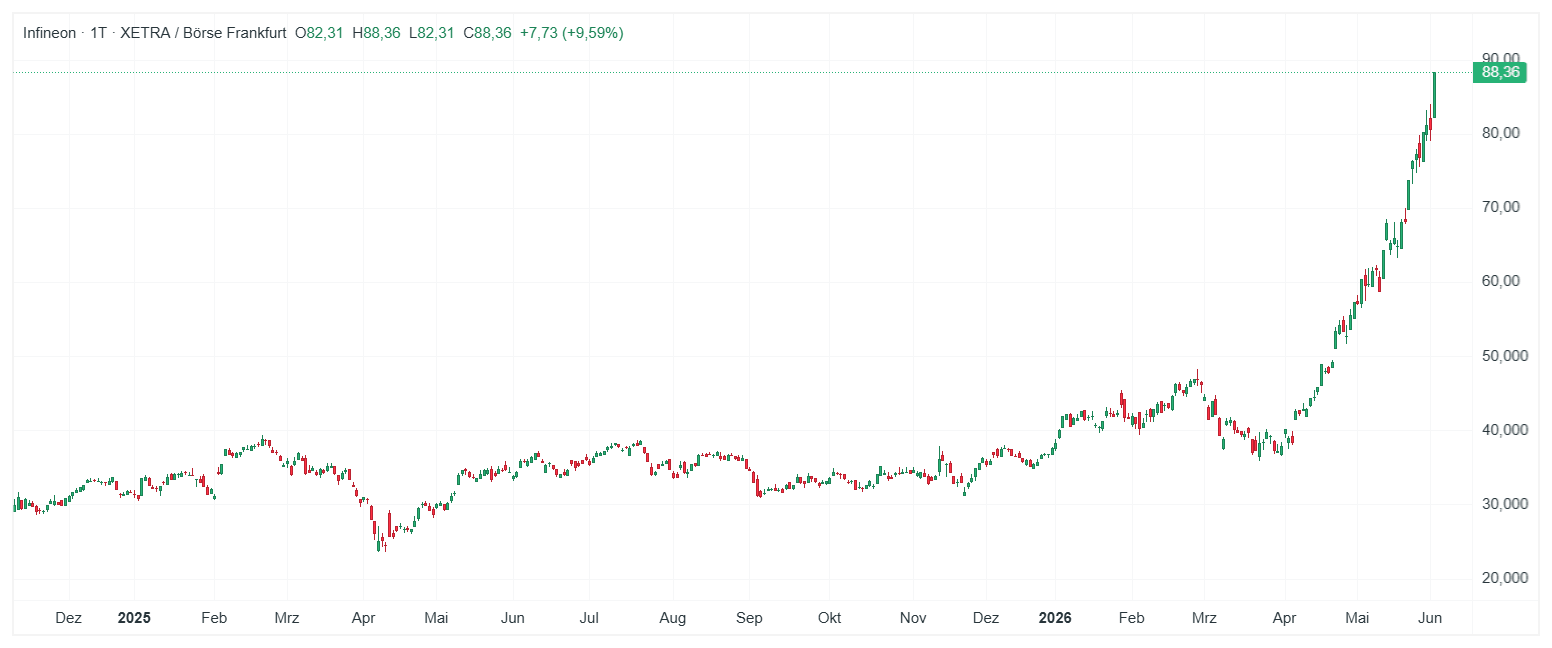Click the Infineon symbol title in legend
Screen dimensions: 1552x648
click(x=50, y=33)
